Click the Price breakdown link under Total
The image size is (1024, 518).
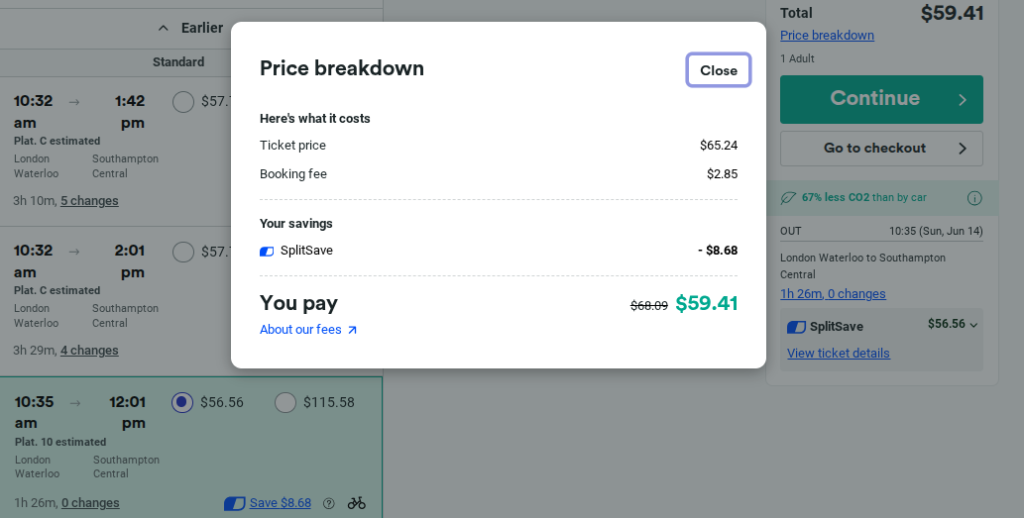tap(827, 36)
